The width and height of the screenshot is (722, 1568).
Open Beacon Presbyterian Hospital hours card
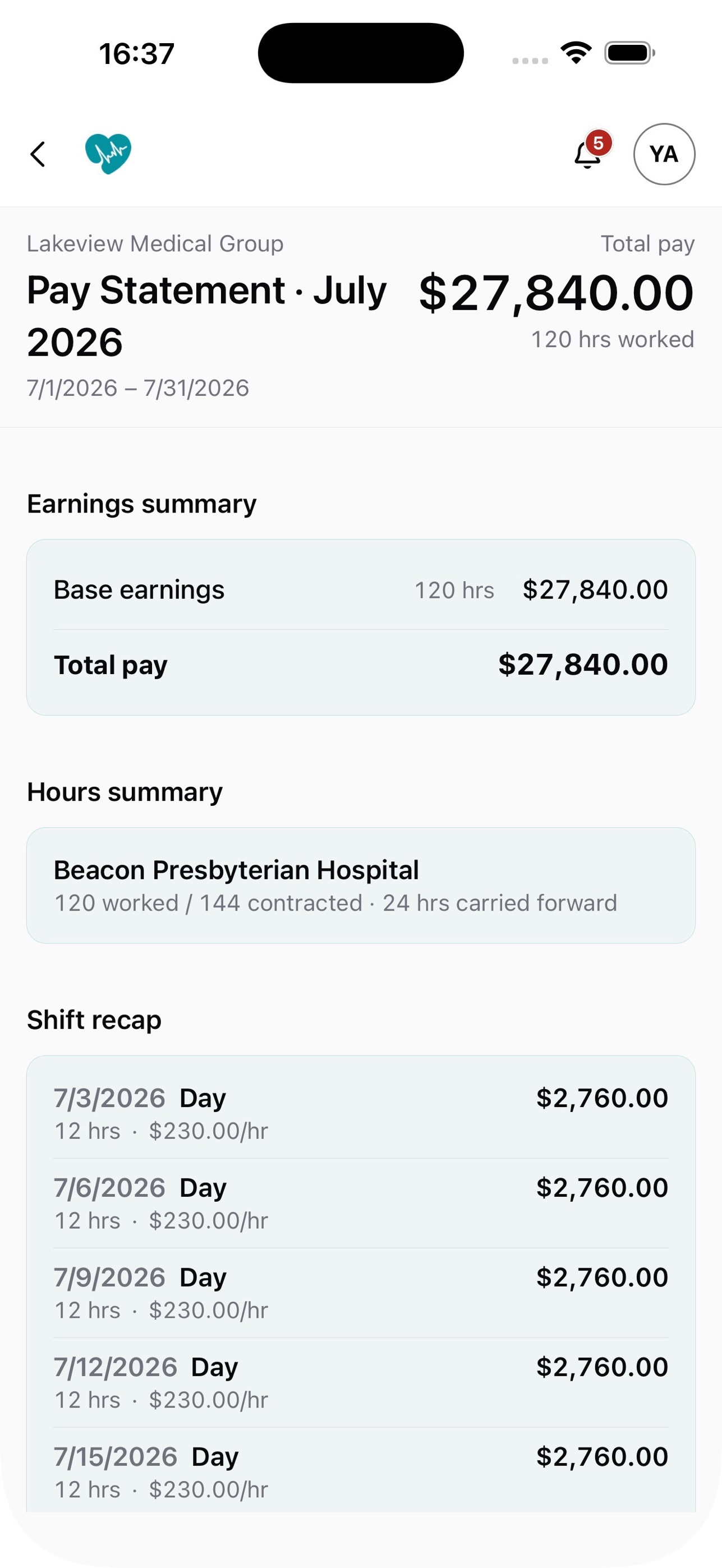coord(361,886)
